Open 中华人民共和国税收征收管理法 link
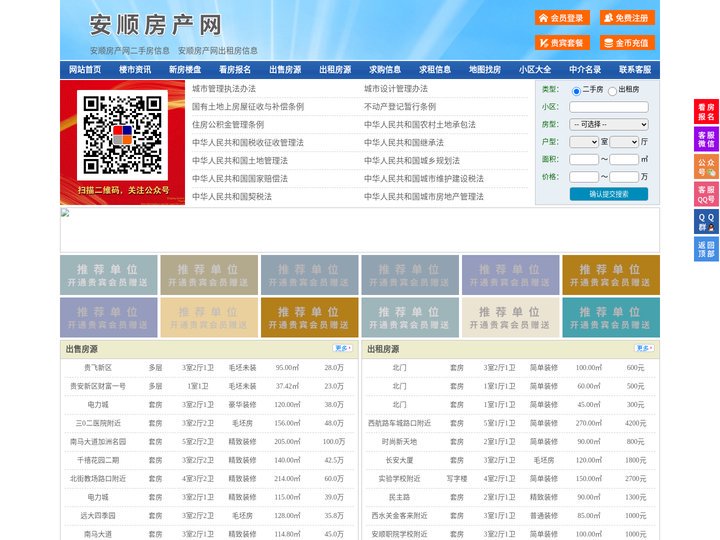 248,142
